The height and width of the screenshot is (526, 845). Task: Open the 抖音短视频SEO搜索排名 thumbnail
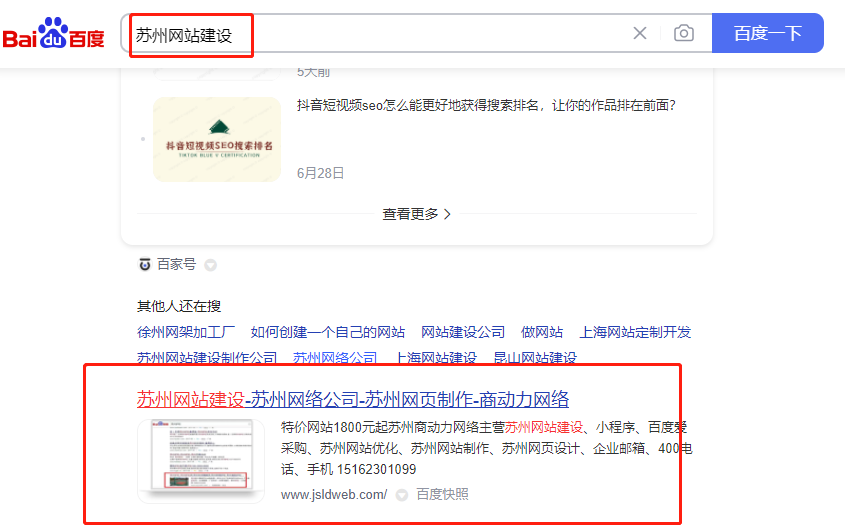click(217, 139)
